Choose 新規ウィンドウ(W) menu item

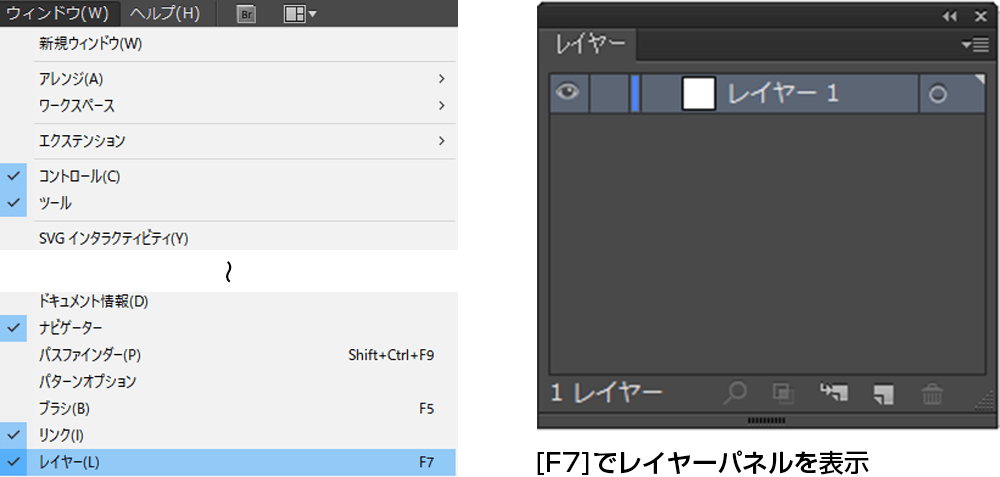(228, 44)
